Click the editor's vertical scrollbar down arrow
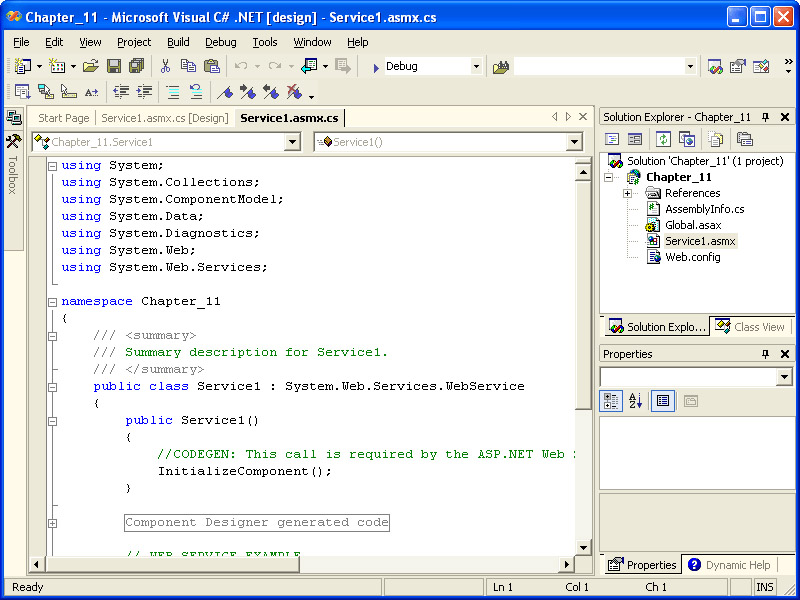This screenshot has width=800, height=600. pos(583,547)
